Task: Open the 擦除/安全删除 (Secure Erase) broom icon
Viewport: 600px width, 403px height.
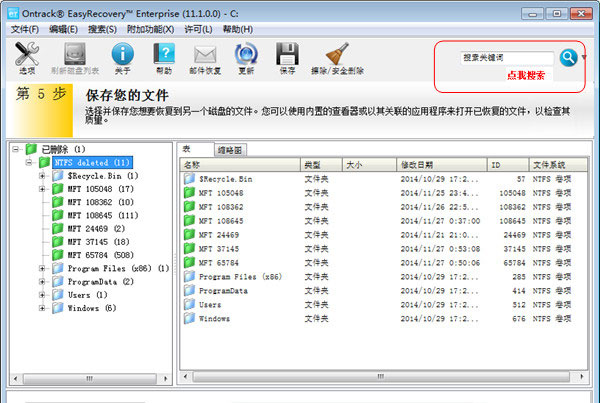Action: click(337, 59)
